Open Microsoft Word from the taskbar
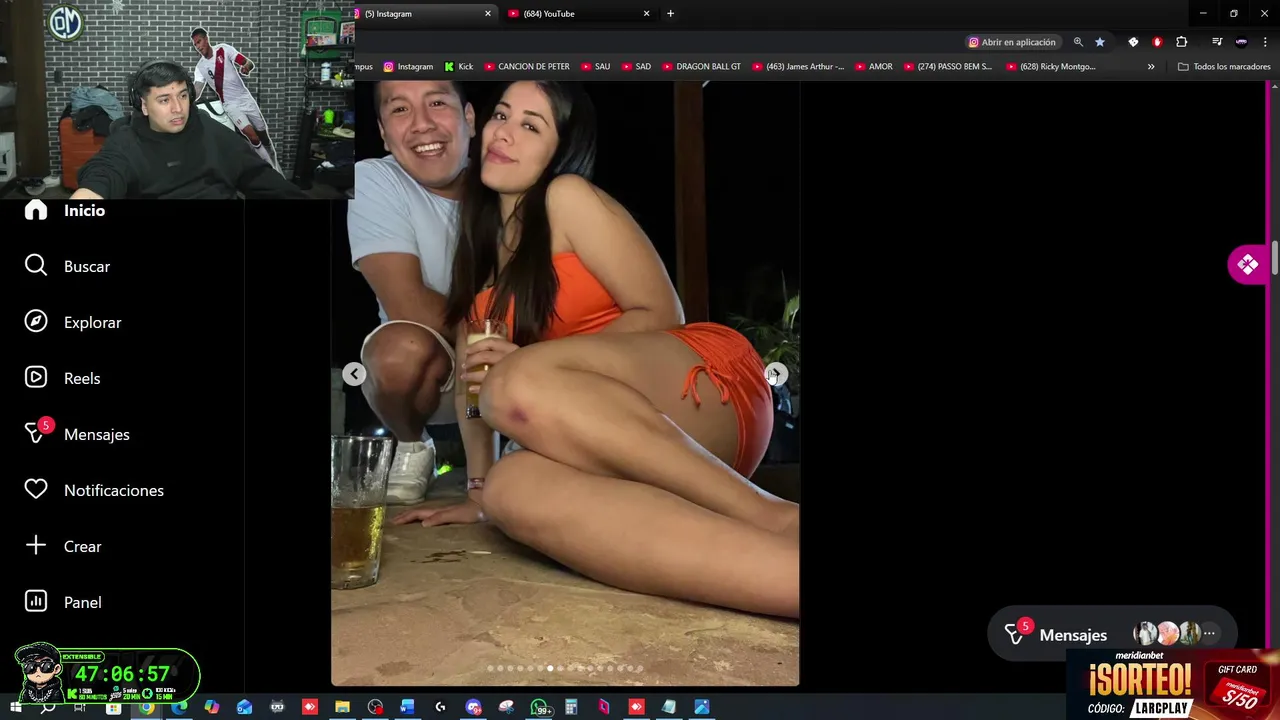Viewport: 1280px width, 720px height. (407, 707)
